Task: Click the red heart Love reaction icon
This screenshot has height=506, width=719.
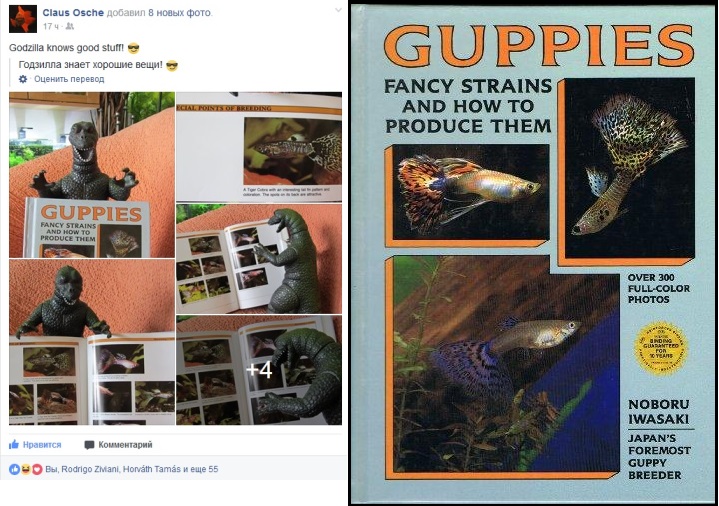Action: point(37,469)
